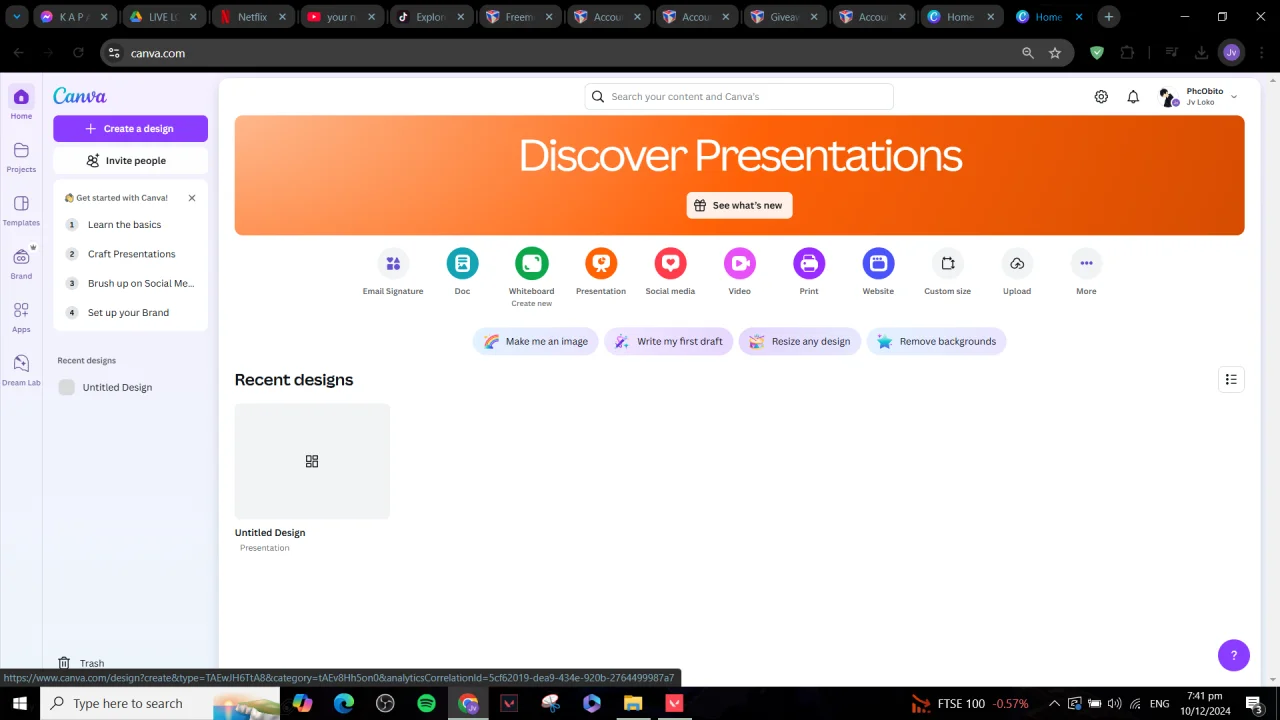Open the browser tab list dropdown arrow

(17, 17)
